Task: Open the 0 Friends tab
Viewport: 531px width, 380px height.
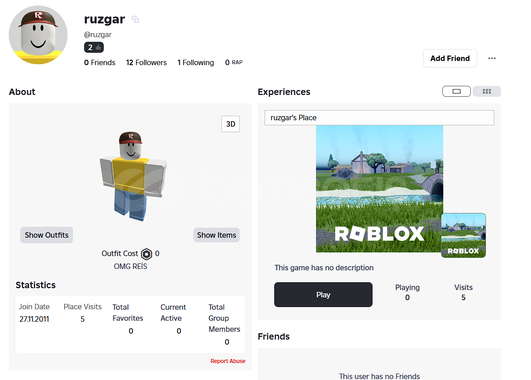Action: 100,63
